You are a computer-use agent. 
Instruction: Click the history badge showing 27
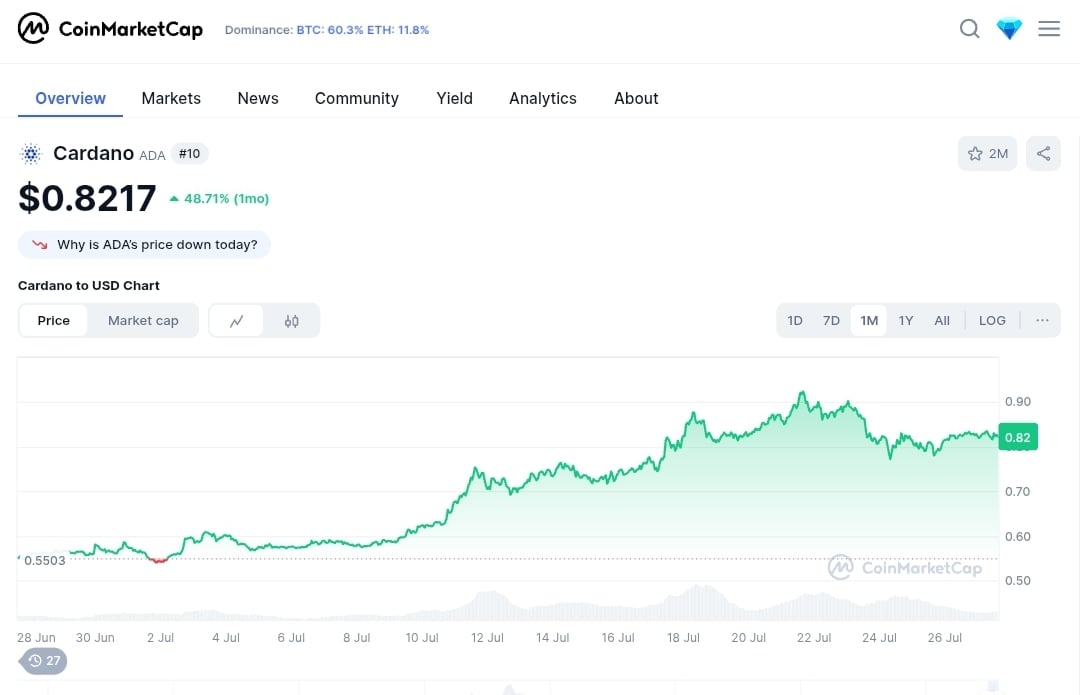43,661
